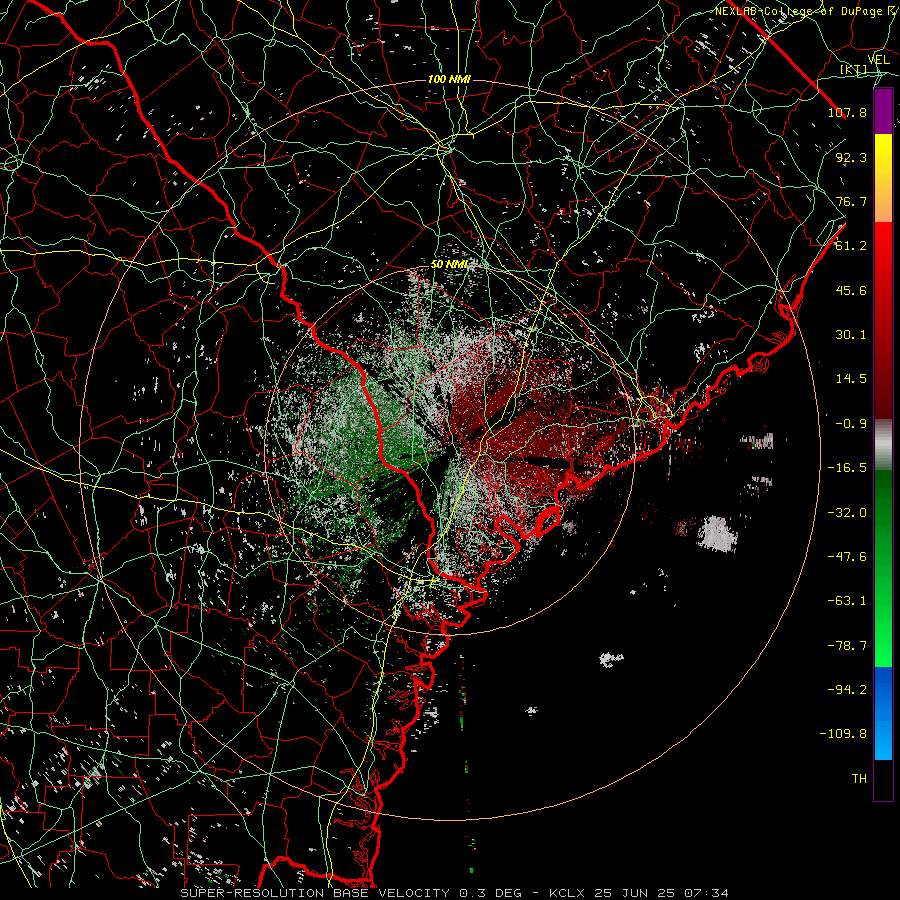Viewport: 900px width, 900px height.
Task: Click the -94.2 velocity scale value
Action: point(847,690)
